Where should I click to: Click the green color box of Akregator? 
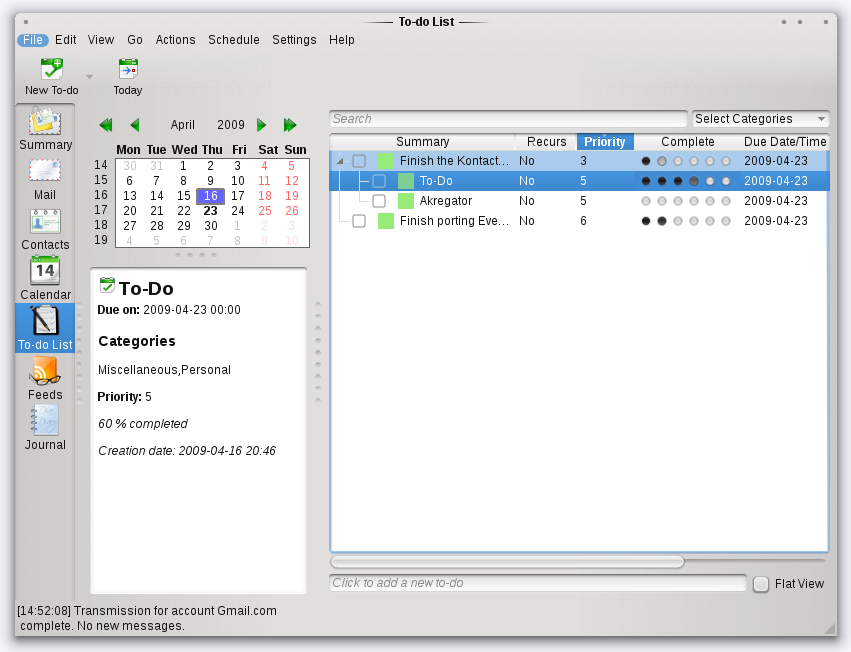pyautogui.click(x=405, y=201)
